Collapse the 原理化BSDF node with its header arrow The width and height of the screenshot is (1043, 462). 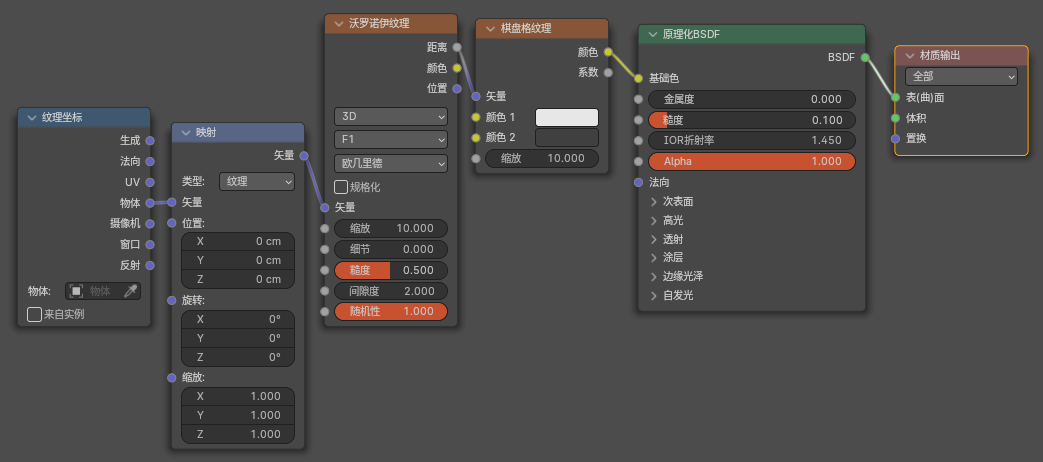coord(652,35)
